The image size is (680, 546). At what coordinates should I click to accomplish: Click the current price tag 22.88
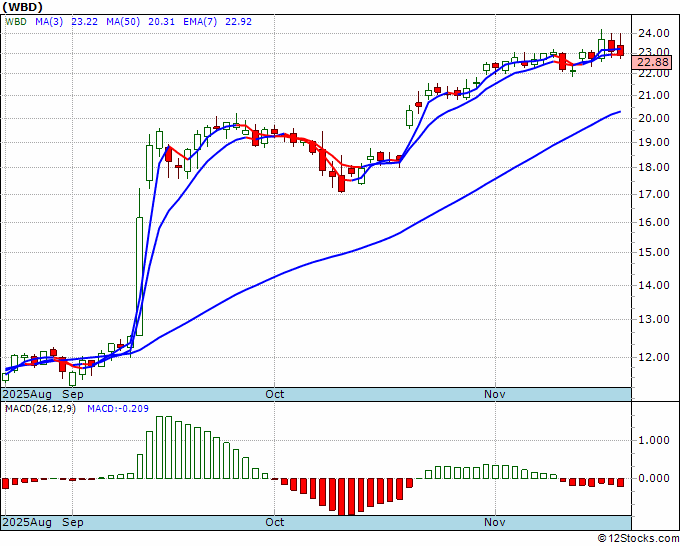pyautogui.click(x=652, y=62)
